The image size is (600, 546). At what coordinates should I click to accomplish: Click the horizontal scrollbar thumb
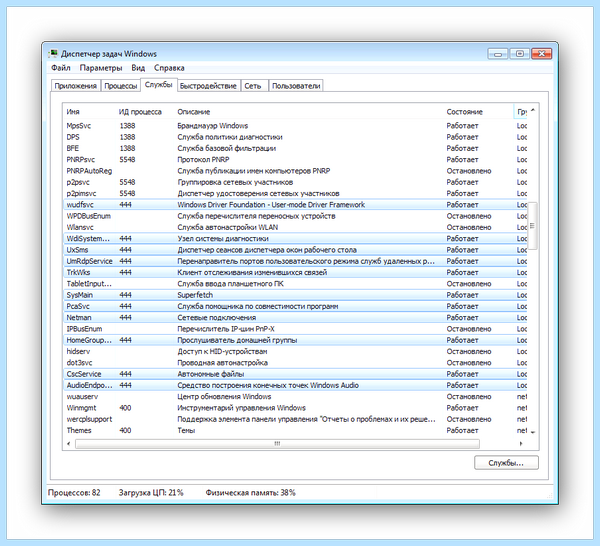click(277, 444)
